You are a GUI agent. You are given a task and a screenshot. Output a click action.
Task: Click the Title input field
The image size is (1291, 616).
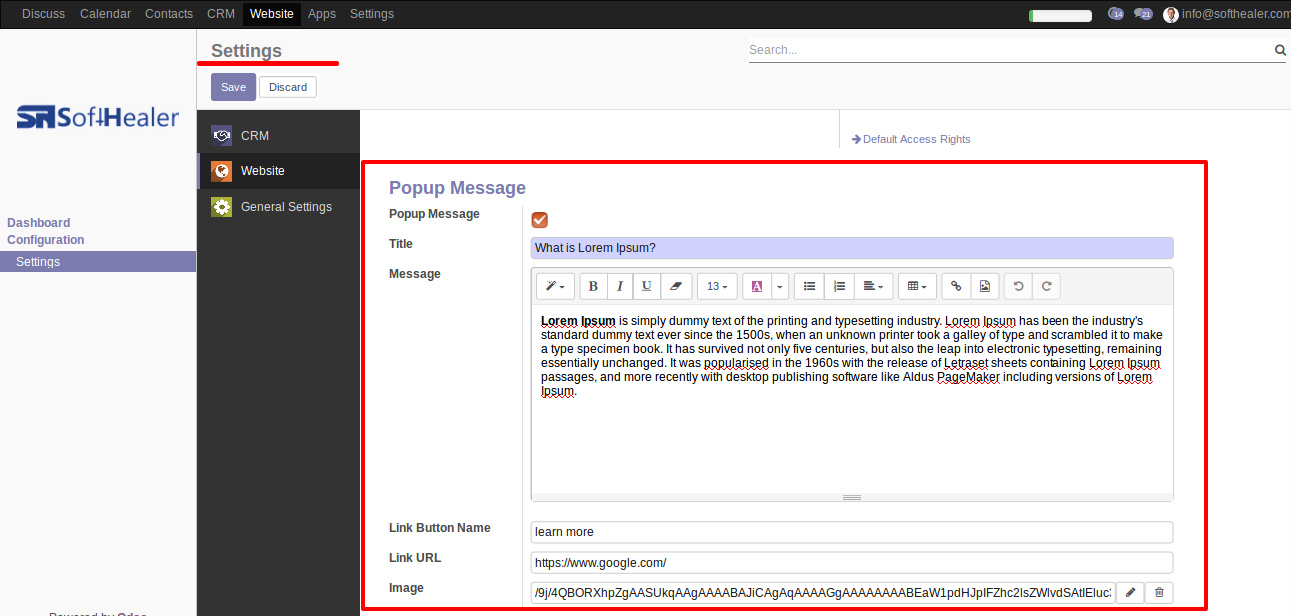tap(852, 248)
